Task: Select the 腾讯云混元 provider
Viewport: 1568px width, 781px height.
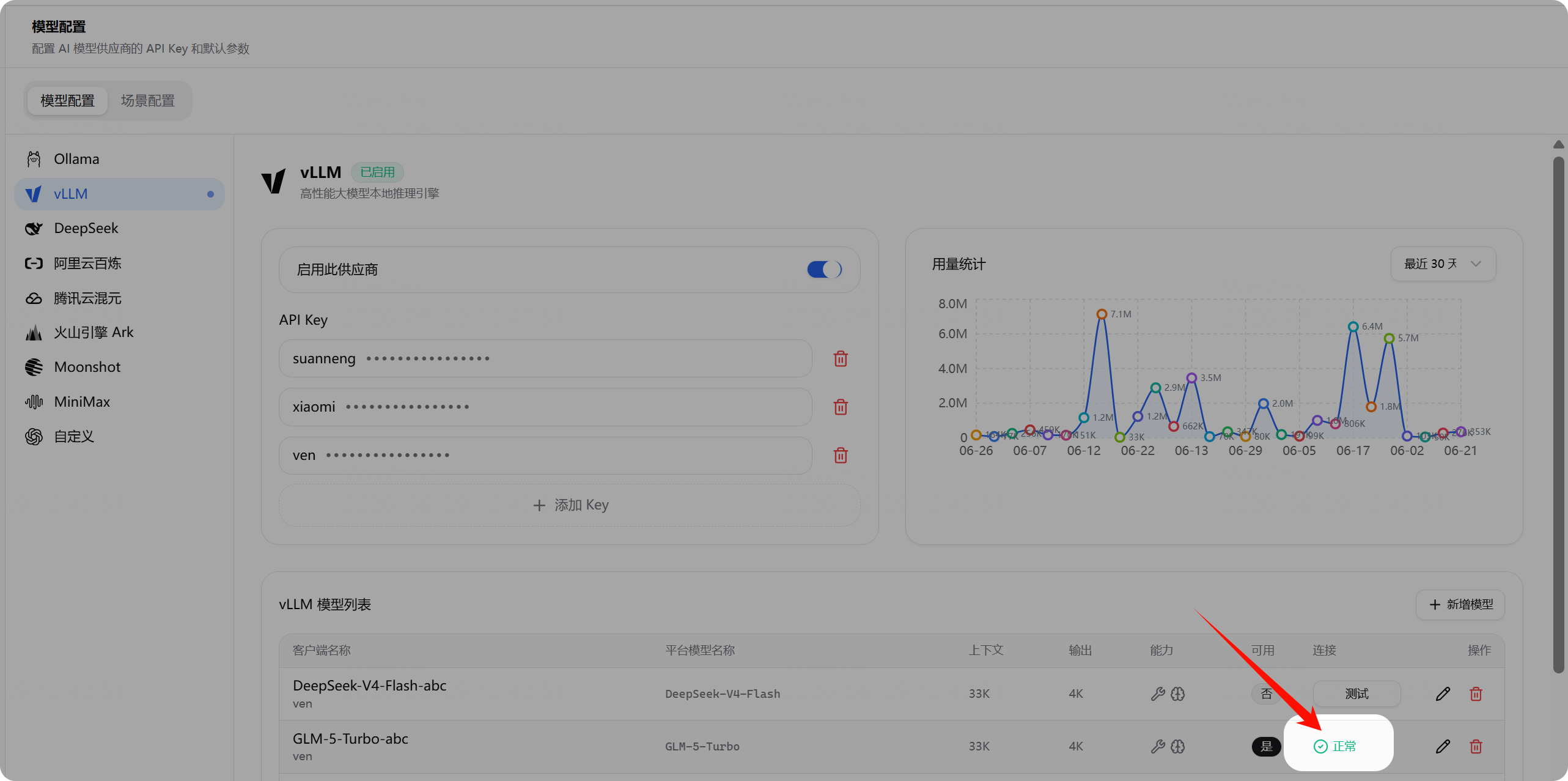Action: [119, 298]
